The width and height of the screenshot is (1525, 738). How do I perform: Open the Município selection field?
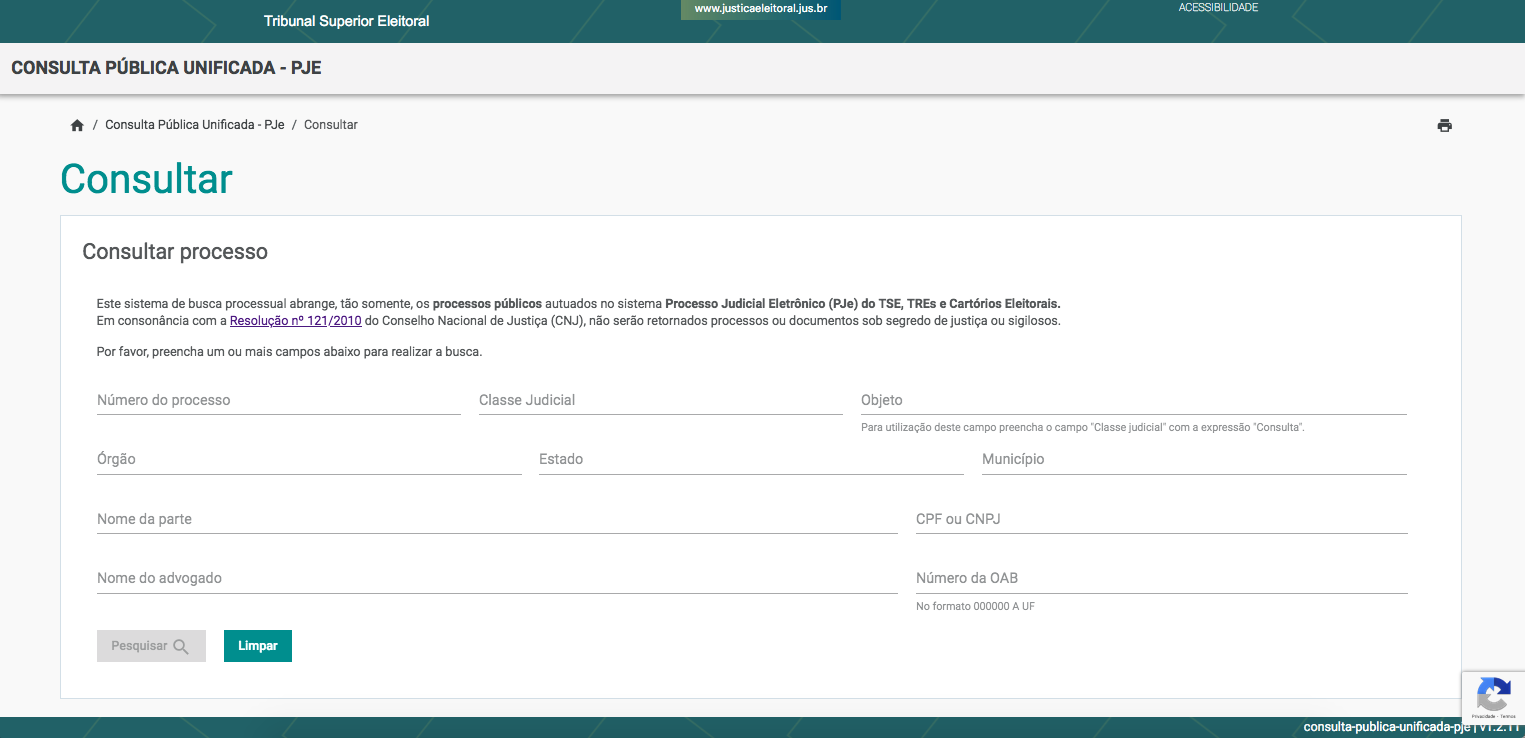point(1194,460)
